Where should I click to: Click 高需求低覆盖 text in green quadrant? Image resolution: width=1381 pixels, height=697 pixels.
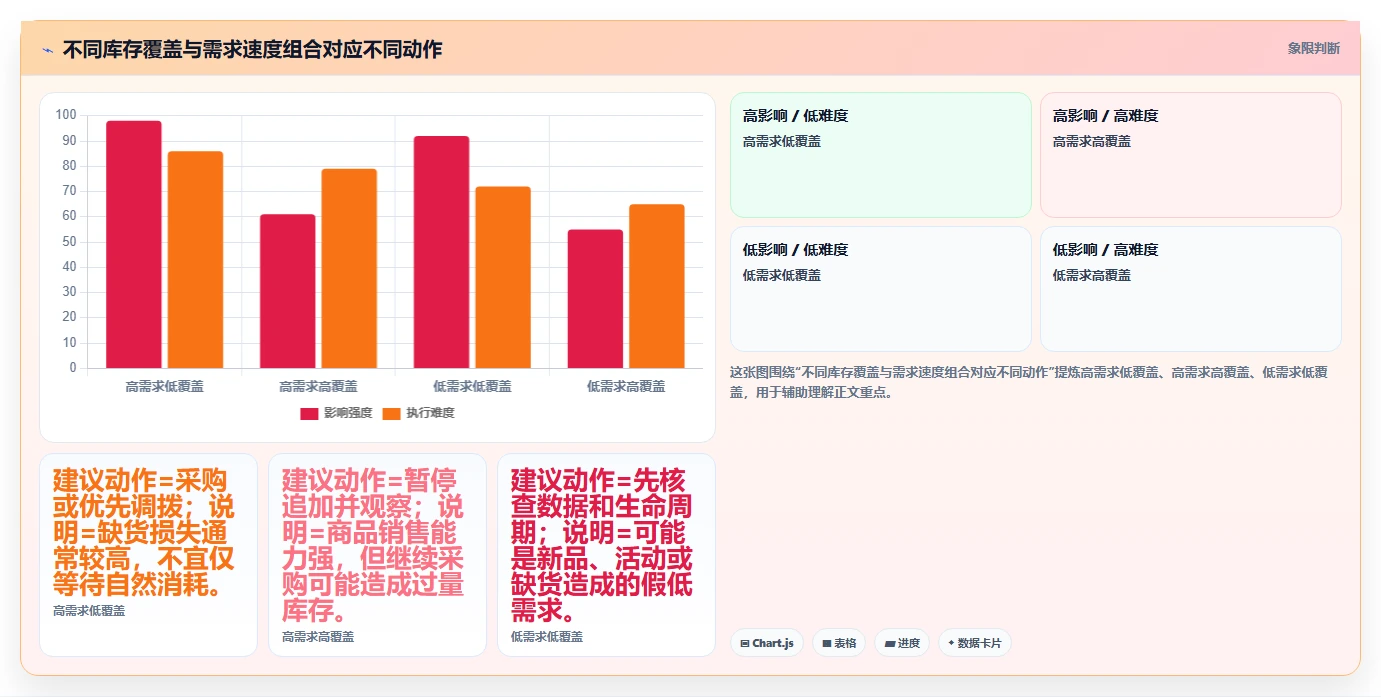coord(782,142)
